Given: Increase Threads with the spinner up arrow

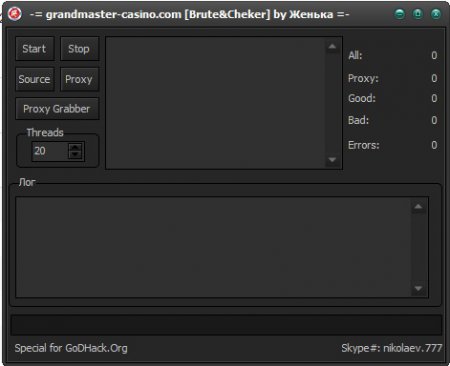Looking at the screenshot, I should [x=75, y=147].
